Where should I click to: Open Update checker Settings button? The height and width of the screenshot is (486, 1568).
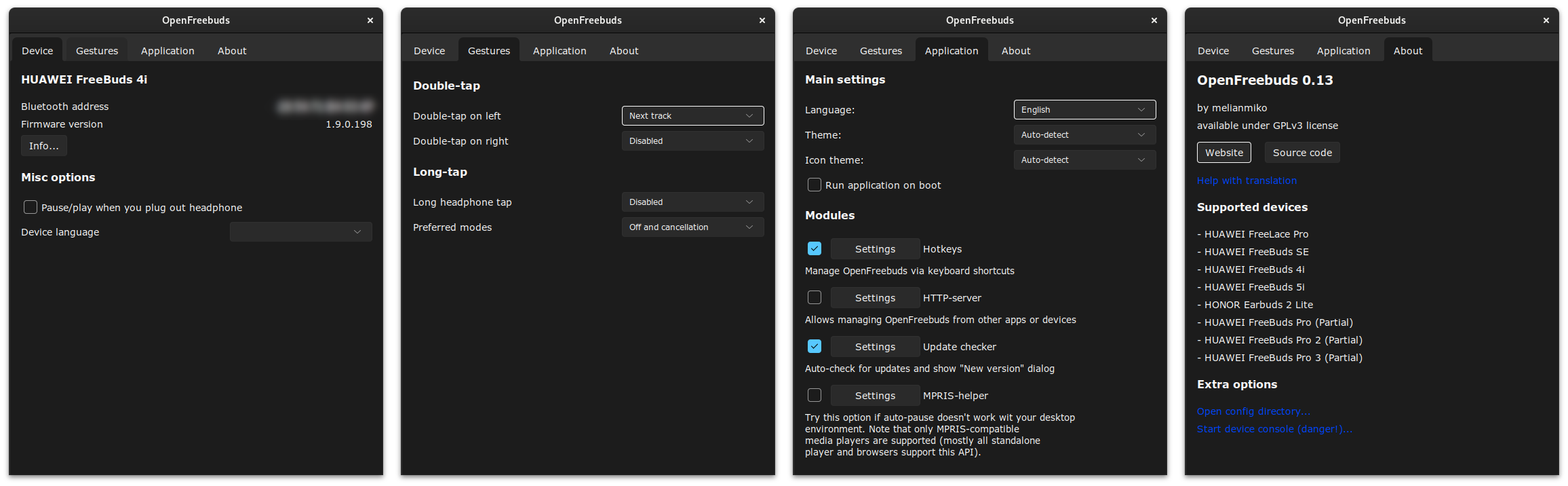pyautogui.click(x=875, y=346)
